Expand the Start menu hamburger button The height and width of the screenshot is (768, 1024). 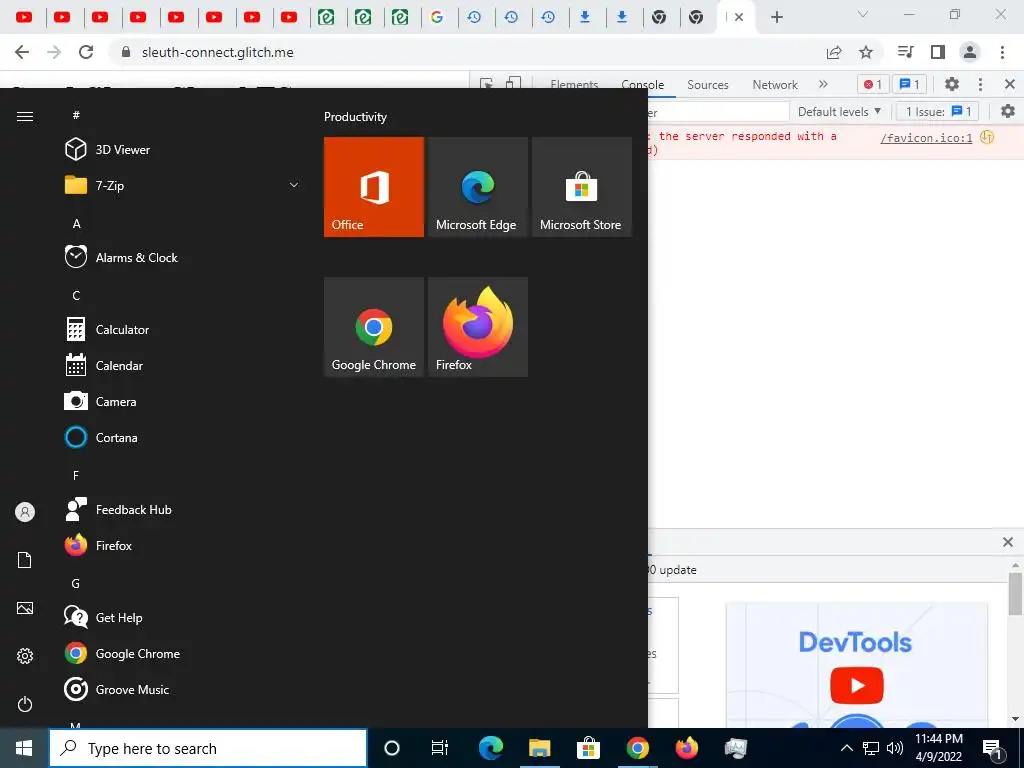click(25, 116)
